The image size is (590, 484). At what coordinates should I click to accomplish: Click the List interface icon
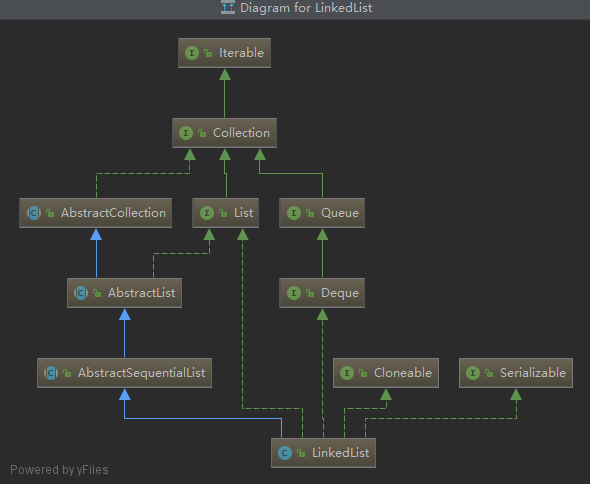(x=207, y=213)
